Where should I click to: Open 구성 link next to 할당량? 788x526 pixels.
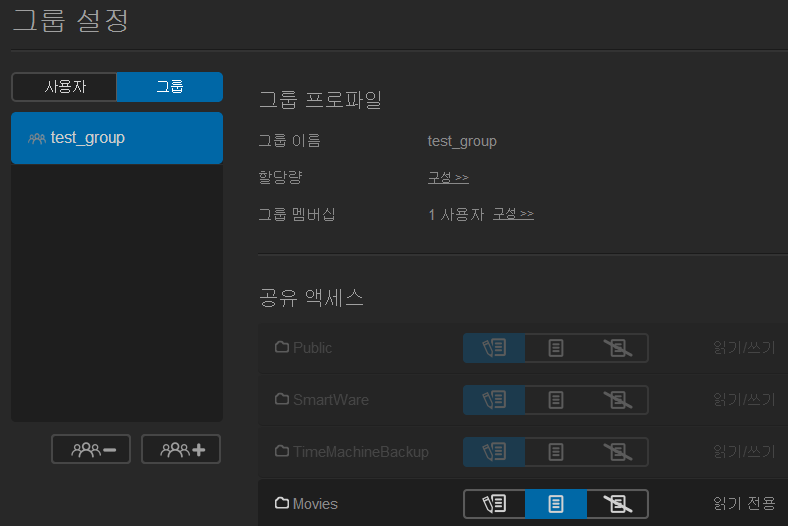pos(448,178)
